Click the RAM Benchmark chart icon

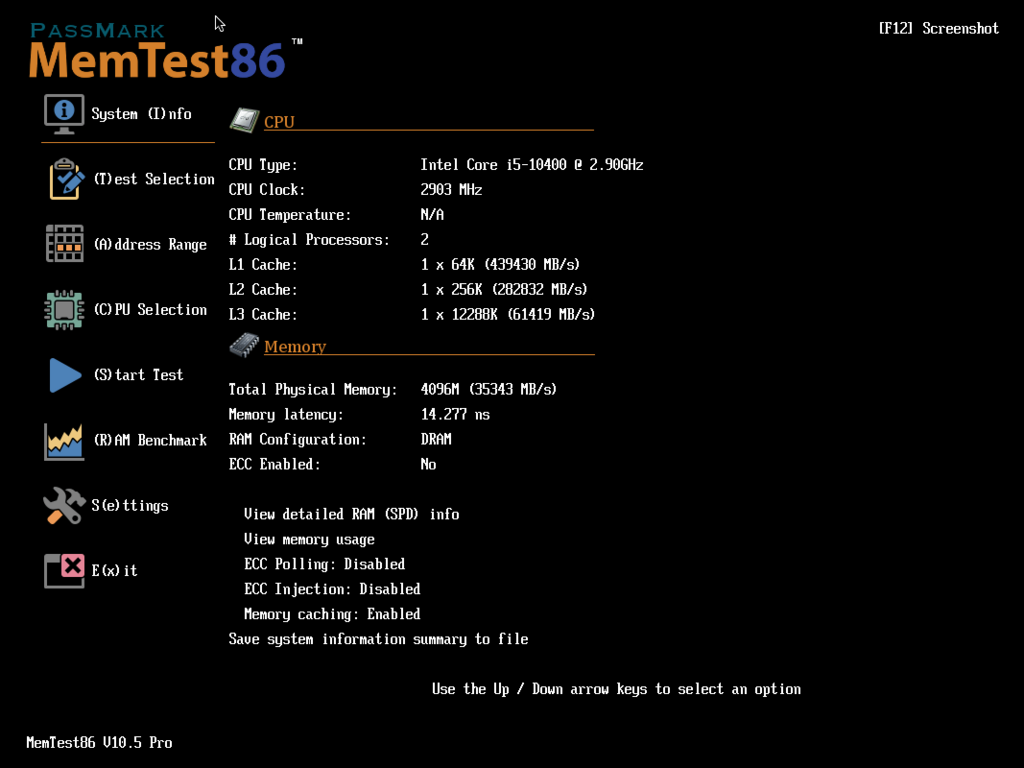tap(64, 441)
